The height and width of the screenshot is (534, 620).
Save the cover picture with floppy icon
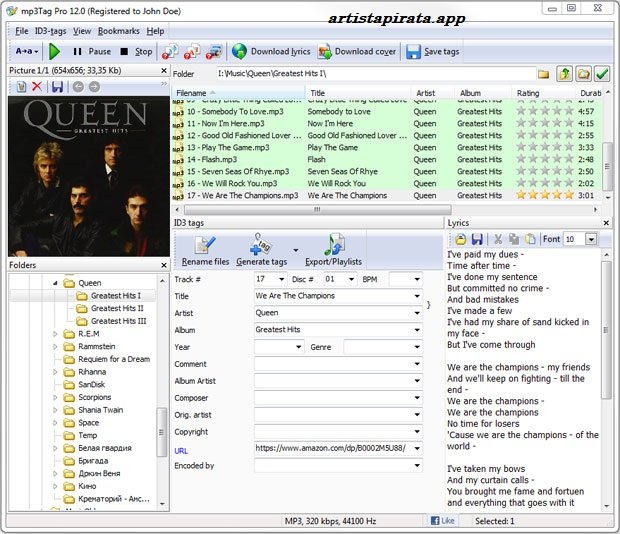click(x=57, y=87)
